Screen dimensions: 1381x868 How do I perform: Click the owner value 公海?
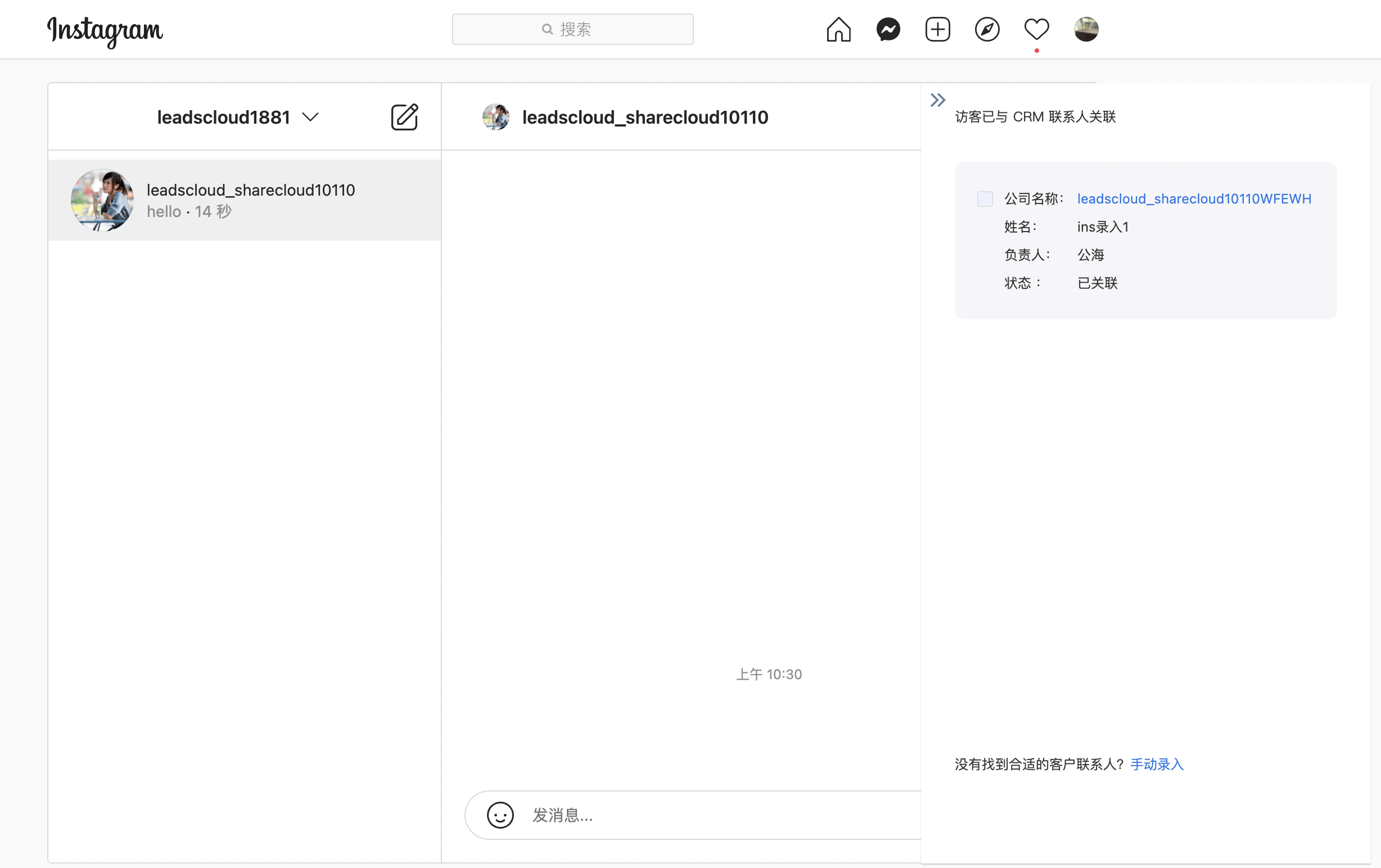click(1090, 255)
